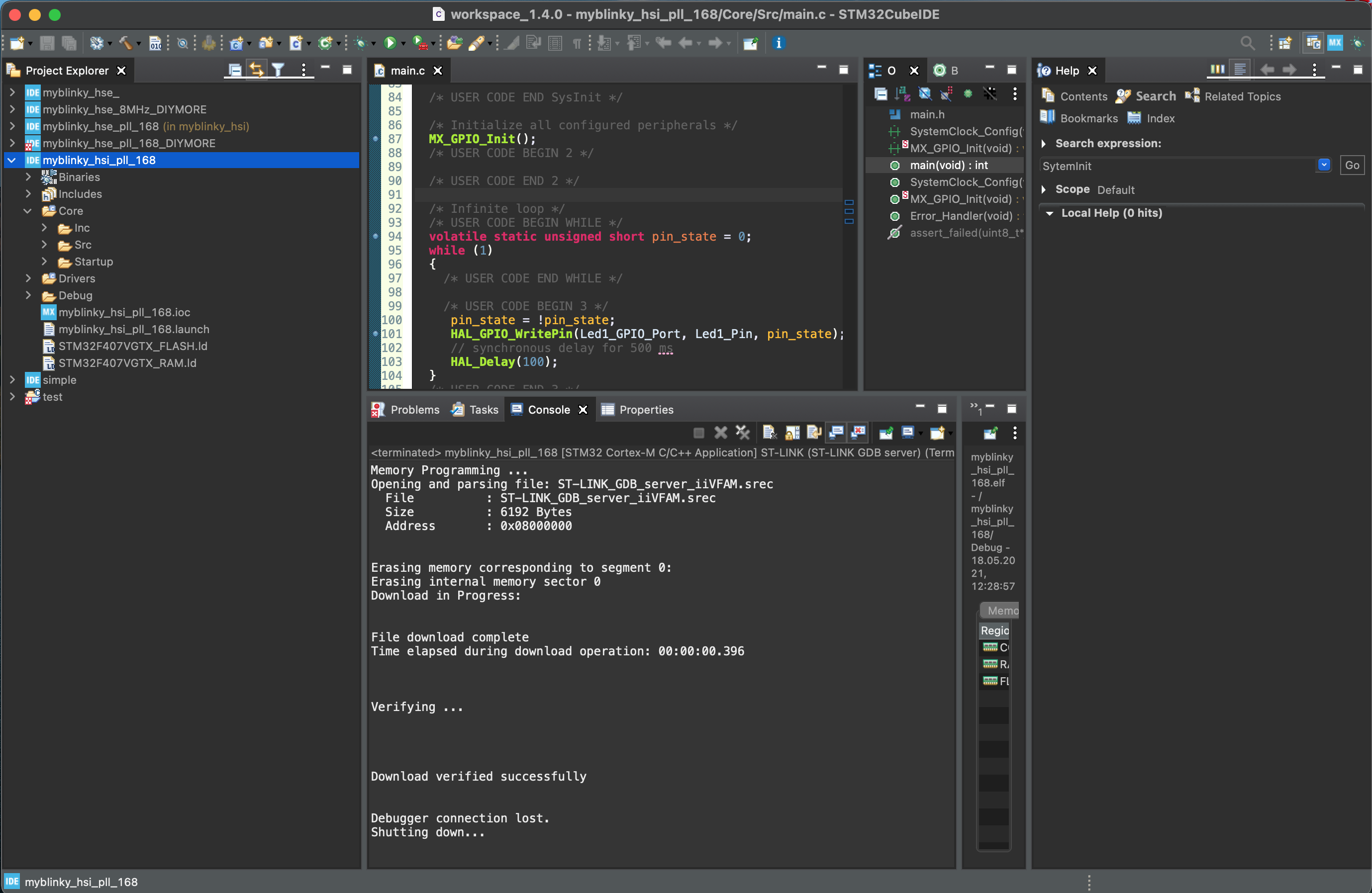Click the Pin Console icon
The width and height of the screenshot is (1372, 893).
click(x=885, y=432)
